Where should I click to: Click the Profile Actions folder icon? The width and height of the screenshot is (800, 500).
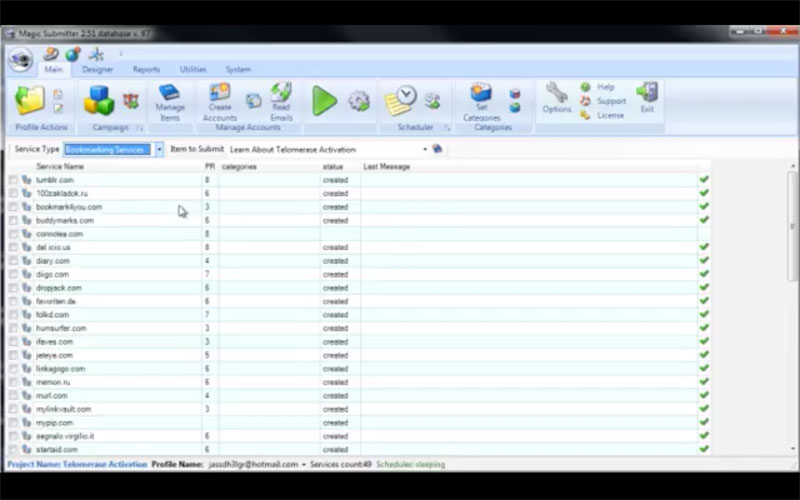(30, 100)
